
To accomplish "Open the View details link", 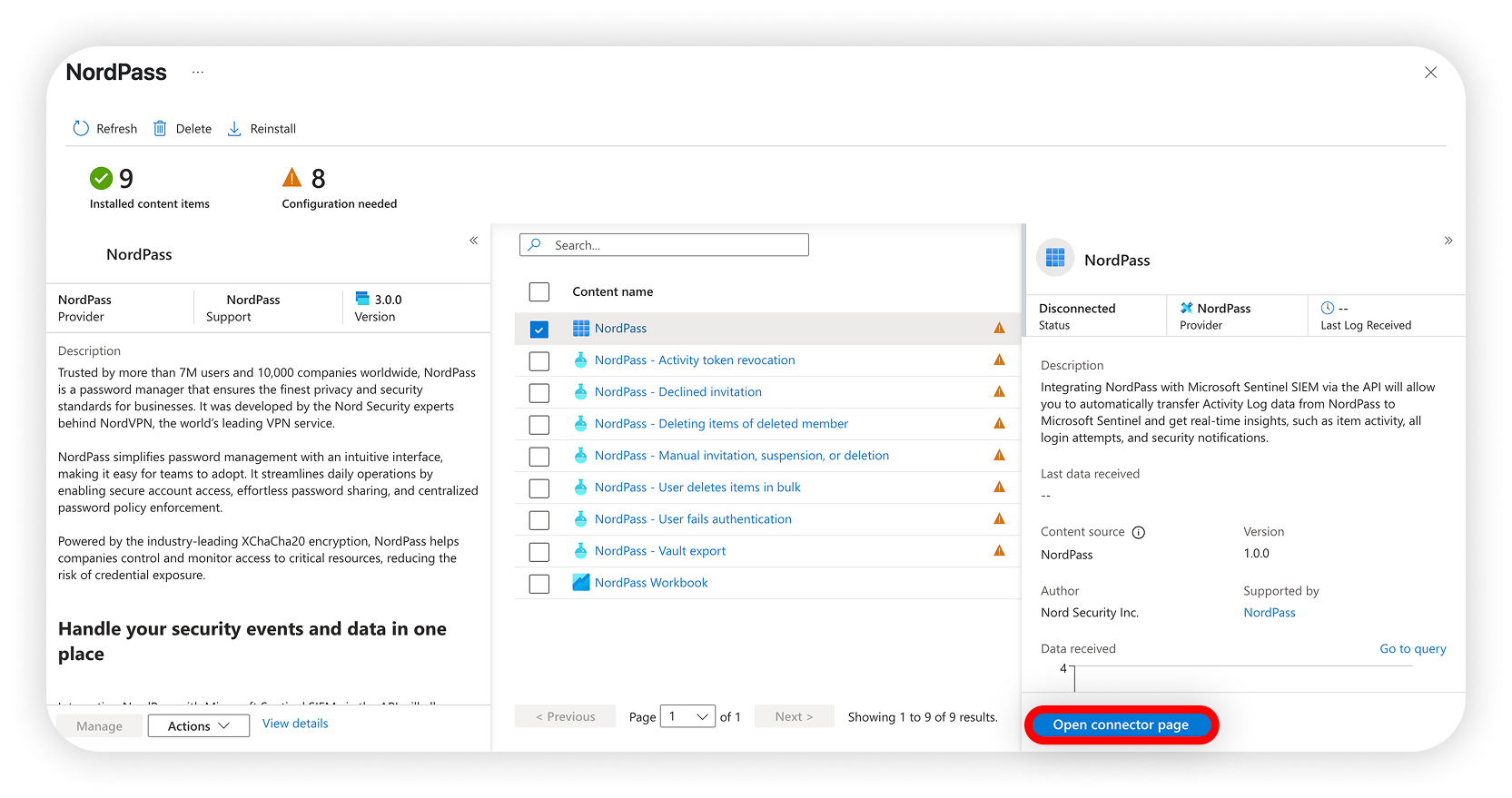I will (295, 724).
